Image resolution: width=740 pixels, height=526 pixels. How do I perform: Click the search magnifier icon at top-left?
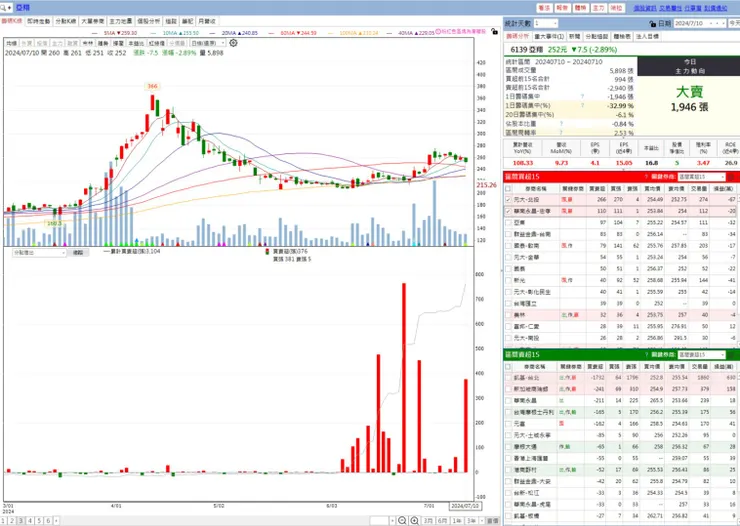click(3, 8)
